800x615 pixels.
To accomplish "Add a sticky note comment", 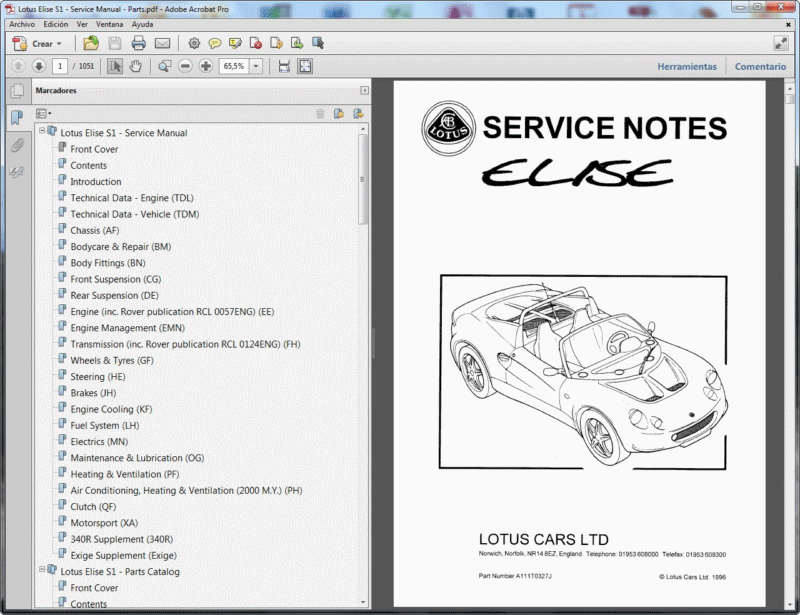I will pos(215,43).
